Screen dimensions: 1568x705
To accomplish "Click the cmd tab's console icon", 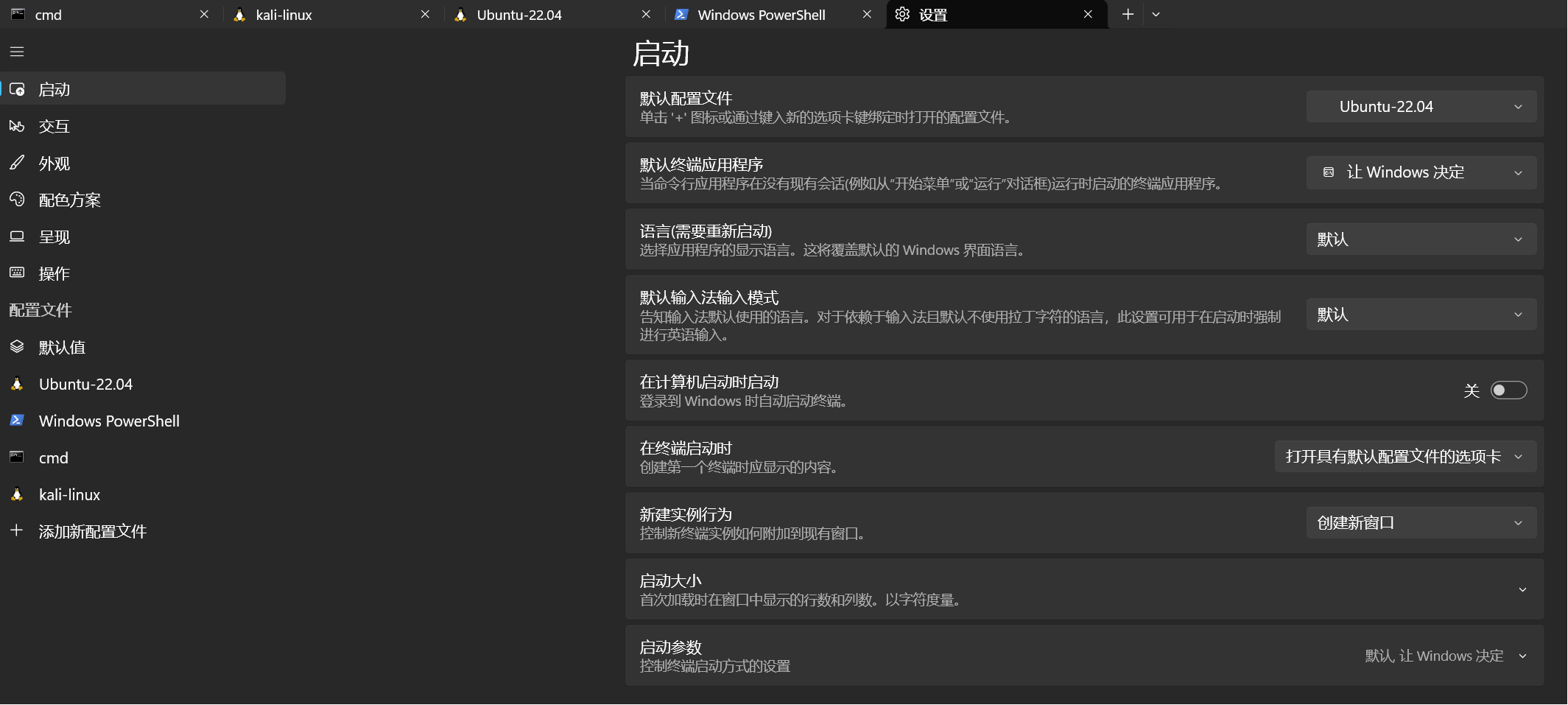I will (18, 14).
